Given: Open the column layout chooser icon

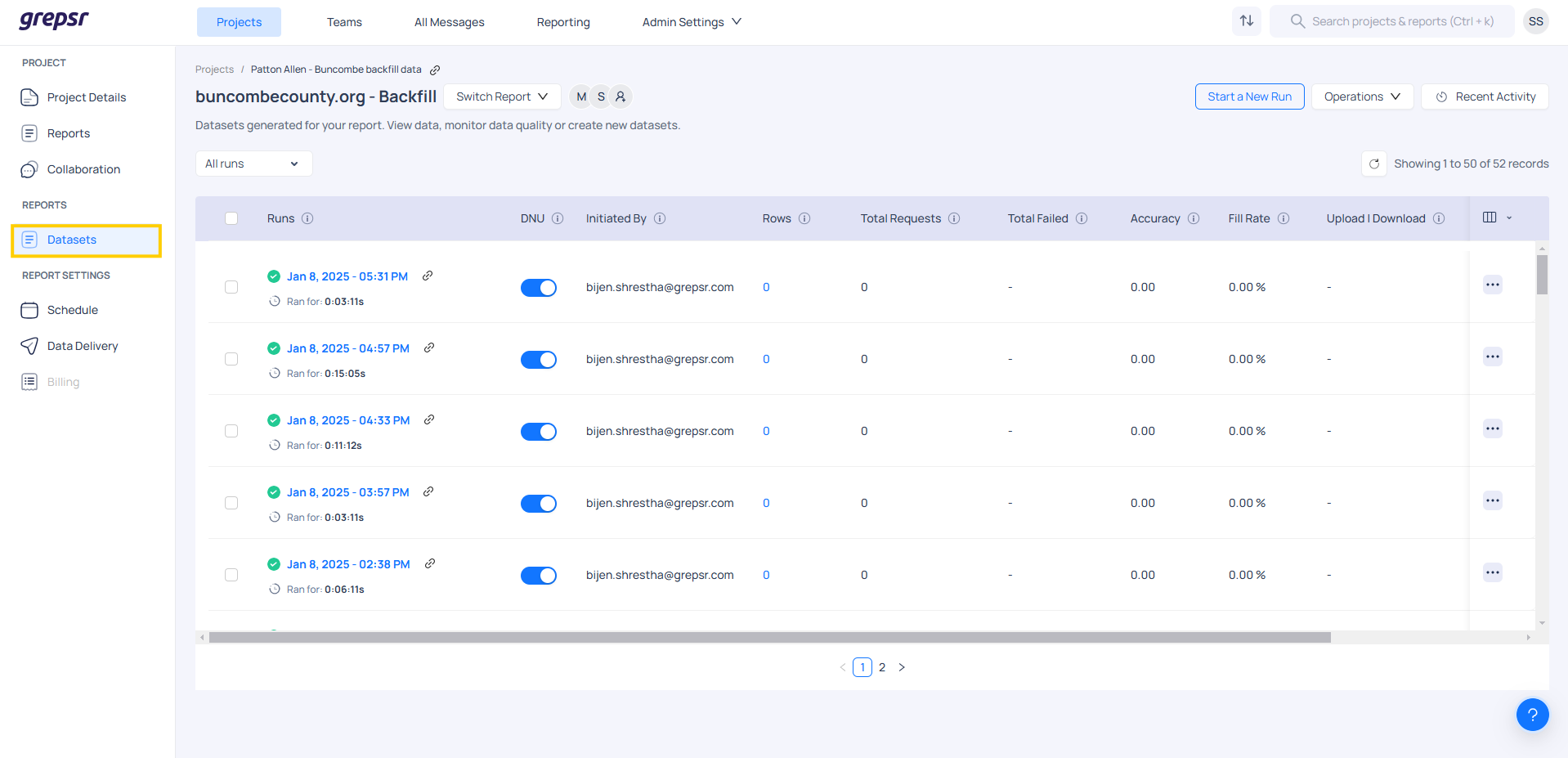Looking at the screenshot, I should [1490, 218].
